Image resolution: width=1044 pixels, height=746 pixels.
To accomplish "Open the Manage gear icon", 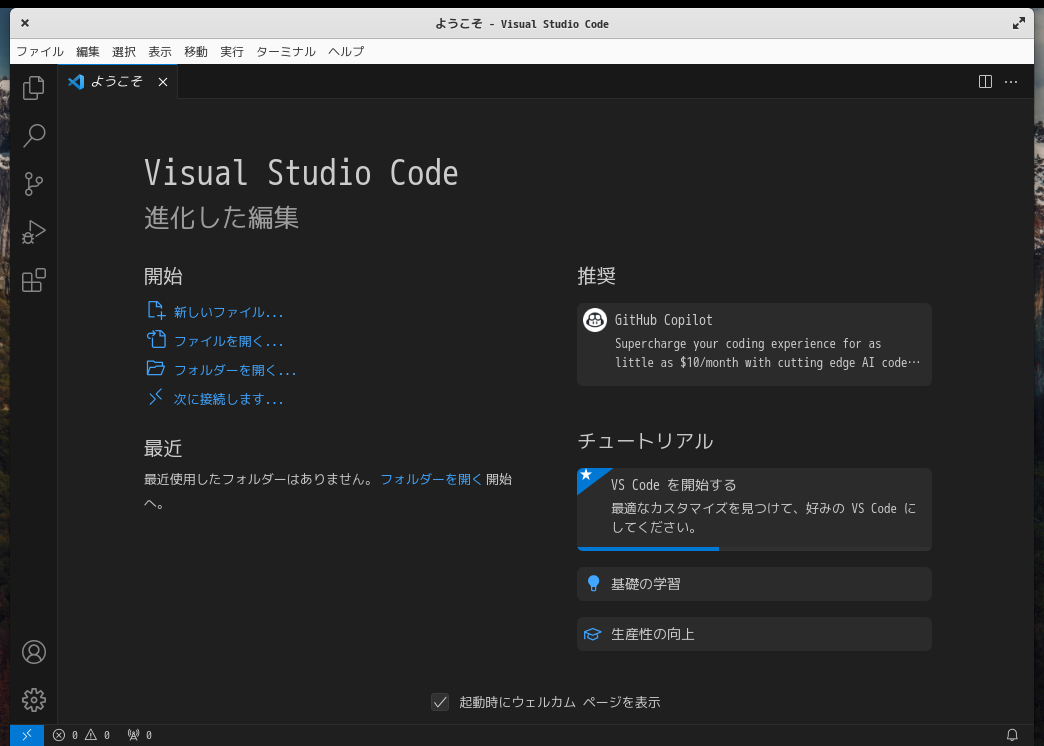I will pyautogui.click(x=33, y=700).
